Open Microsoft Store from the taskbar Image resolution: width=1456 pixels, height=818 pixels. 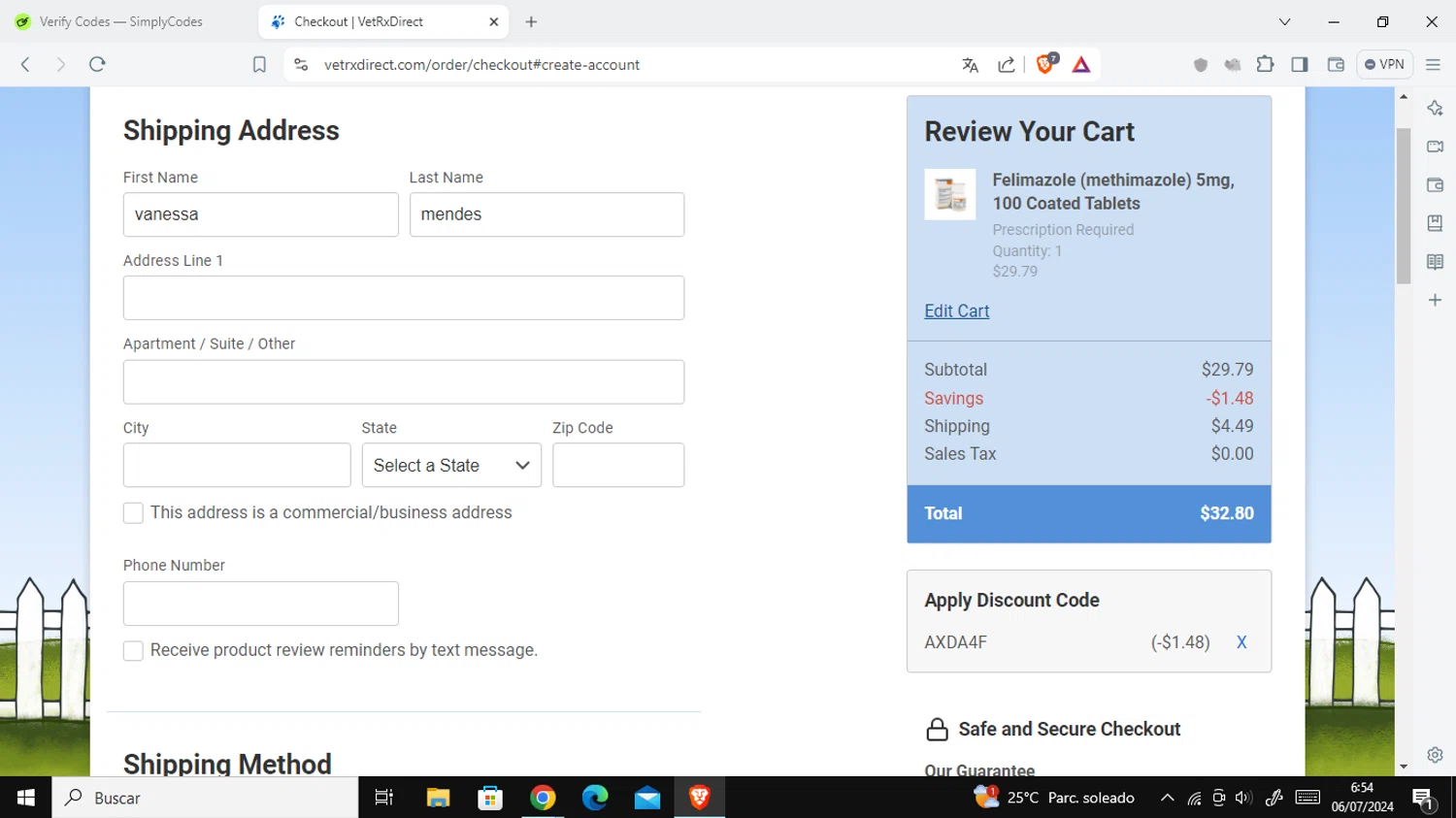(x=490, y=798)
